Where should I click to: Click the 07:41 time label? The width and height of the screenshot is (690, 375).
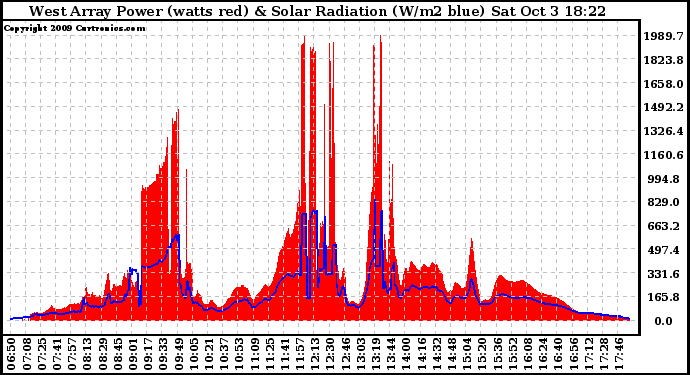pos(57,354)
